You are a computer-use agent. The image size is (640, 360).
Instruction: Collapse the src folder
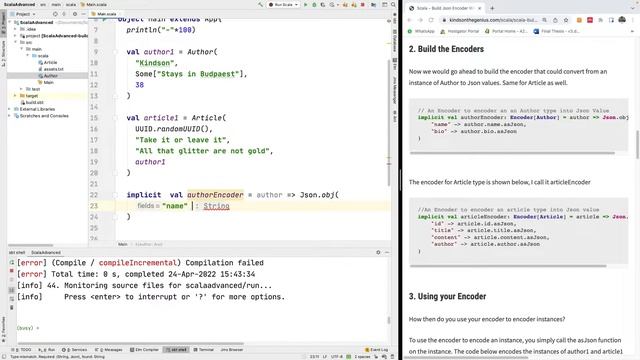16,42
